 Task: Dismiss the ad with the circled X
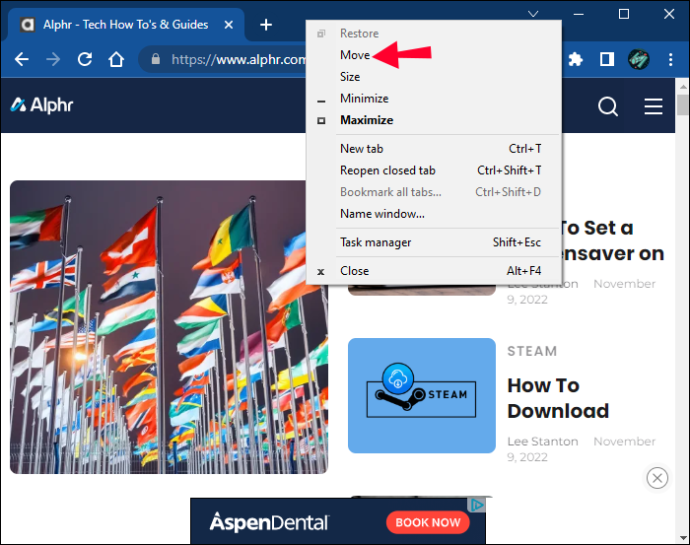pos(657,478)
